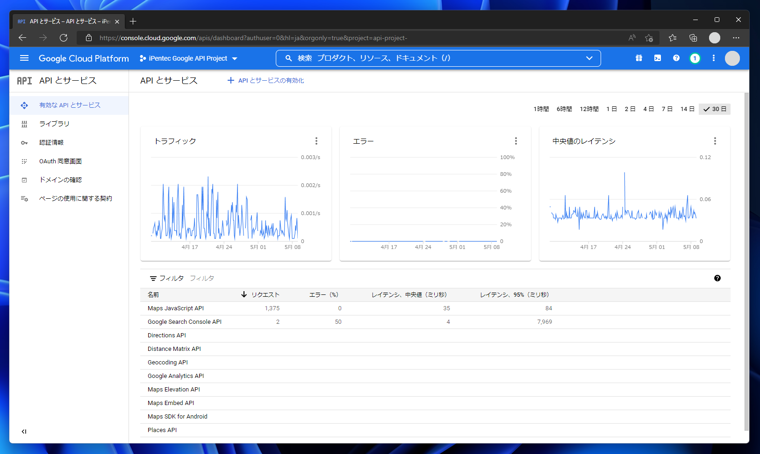The height and width of the screenshot is (454, 760).
Task: Click the OAuth consent screen icon
Action: point(24,161)
